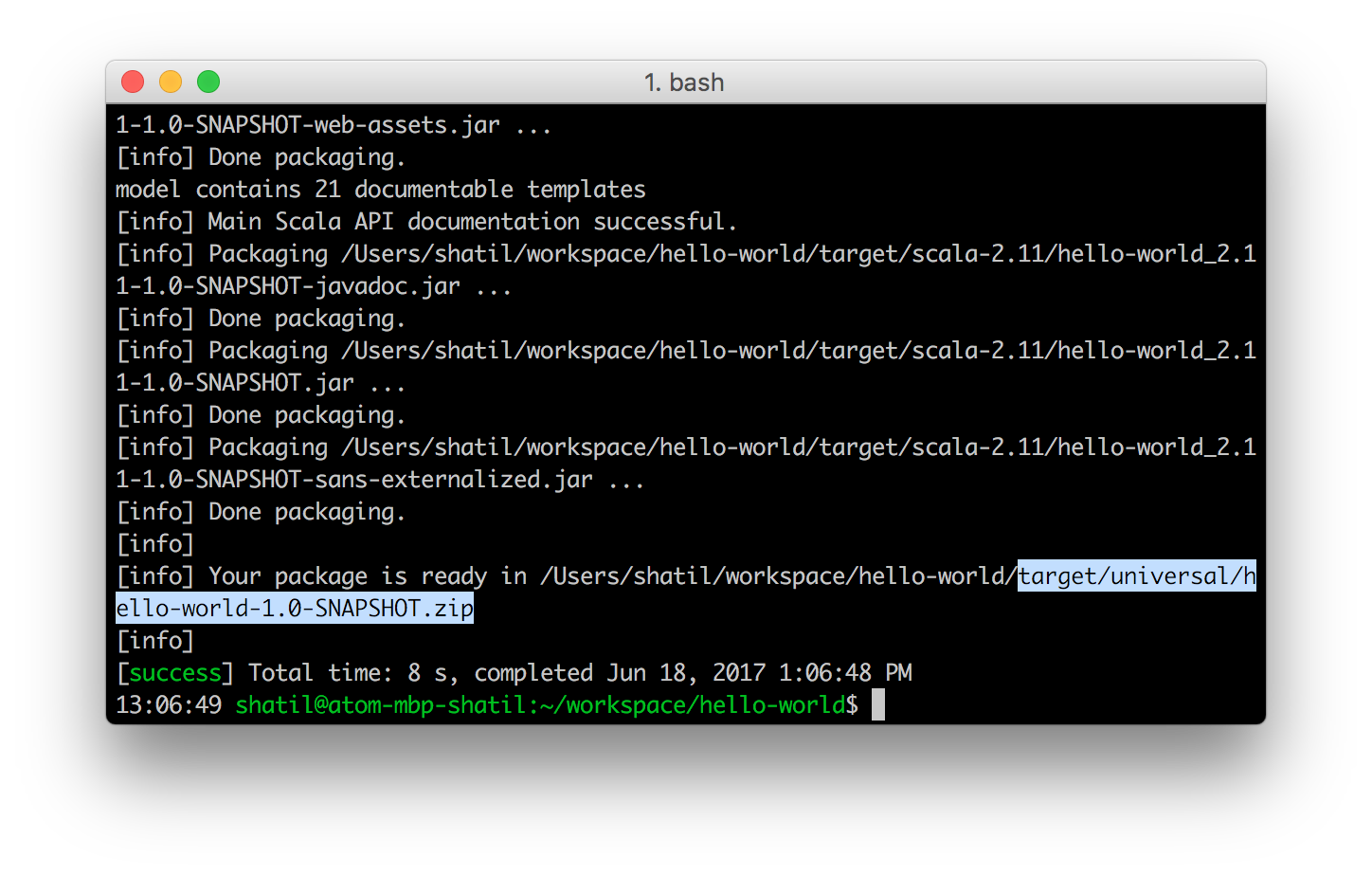Click the '1-1.0-SNAPSHOT-javadoc.jar ...' line

point(314,286)
